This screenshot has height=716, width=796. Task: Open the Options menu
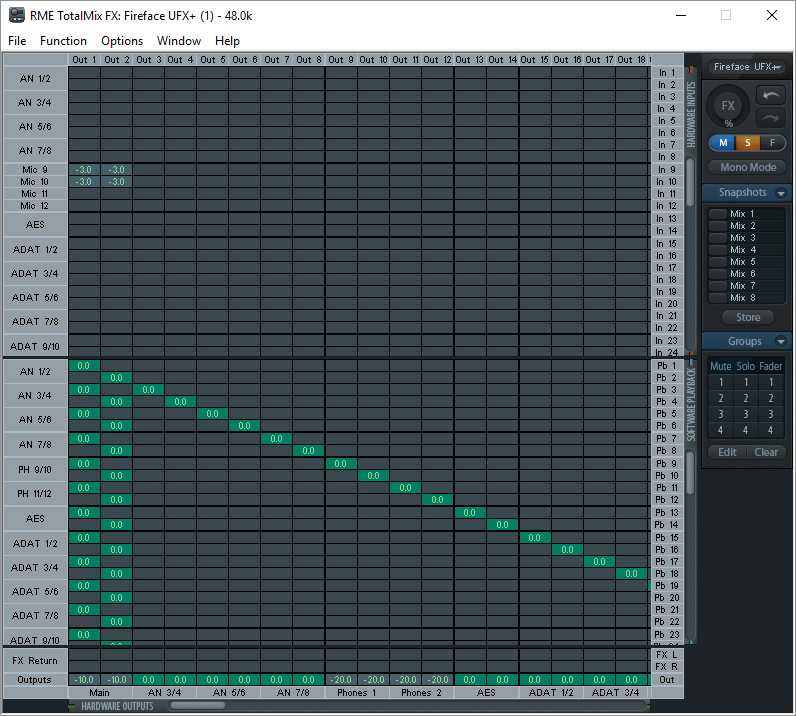click(122, 41)
